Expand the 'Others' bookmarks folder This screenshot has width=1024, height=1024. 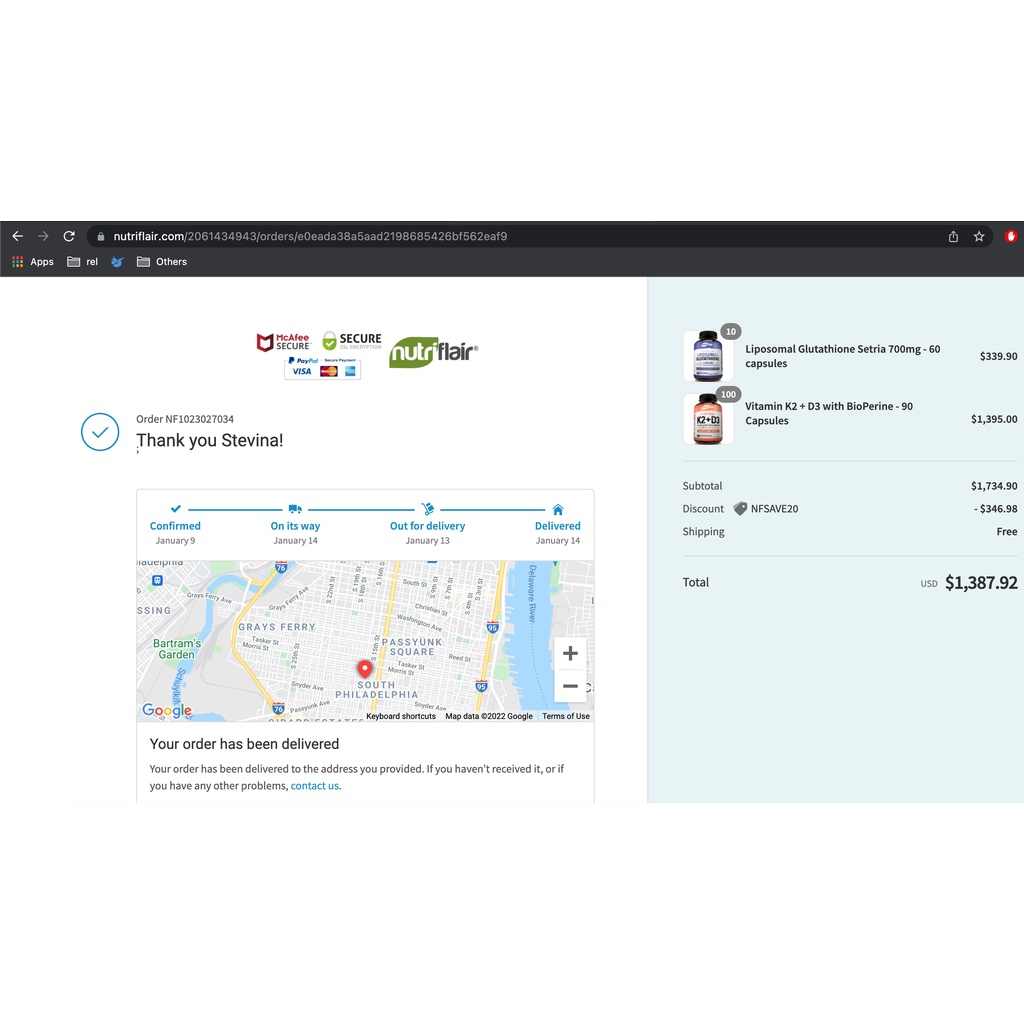161,262
